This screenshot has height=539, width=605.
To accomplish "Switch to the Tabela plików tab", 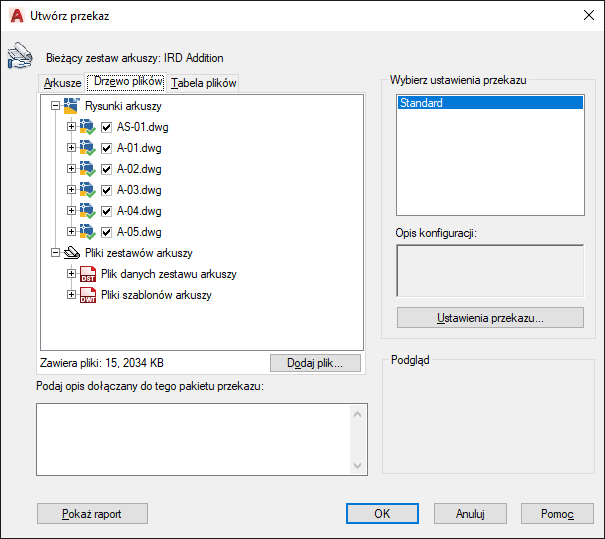I will (204, 83).
